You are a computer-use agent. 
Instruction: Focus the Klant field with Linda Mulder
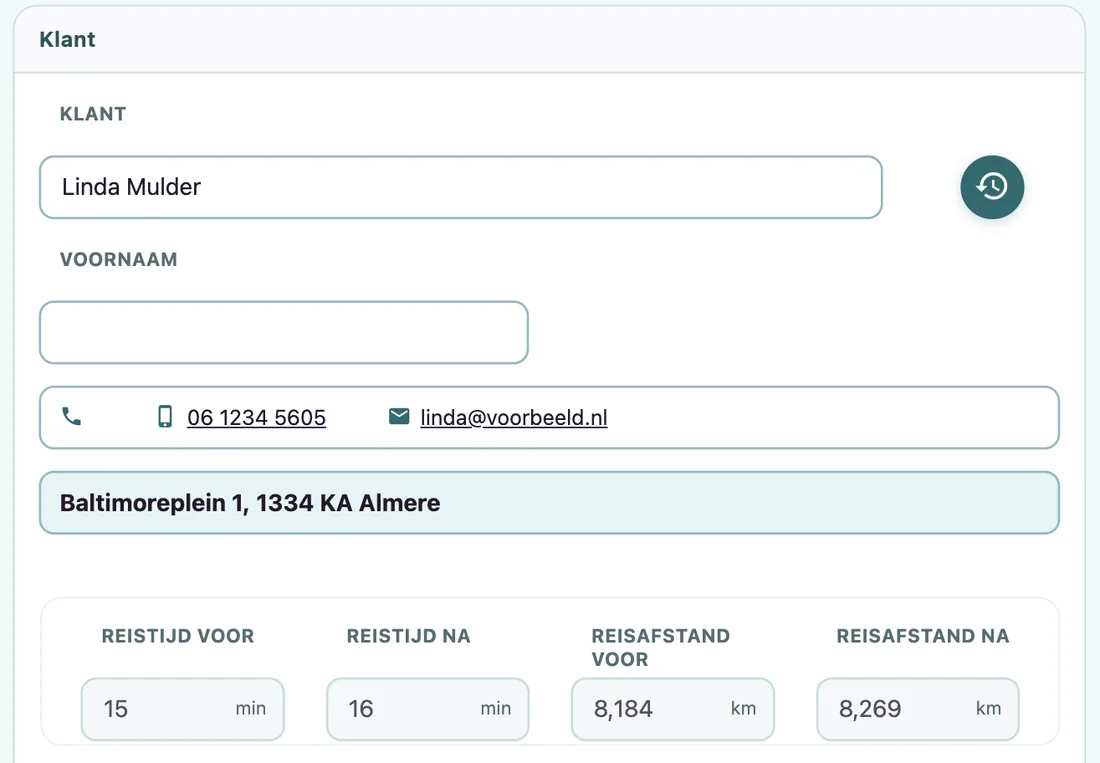click(461, 187)
